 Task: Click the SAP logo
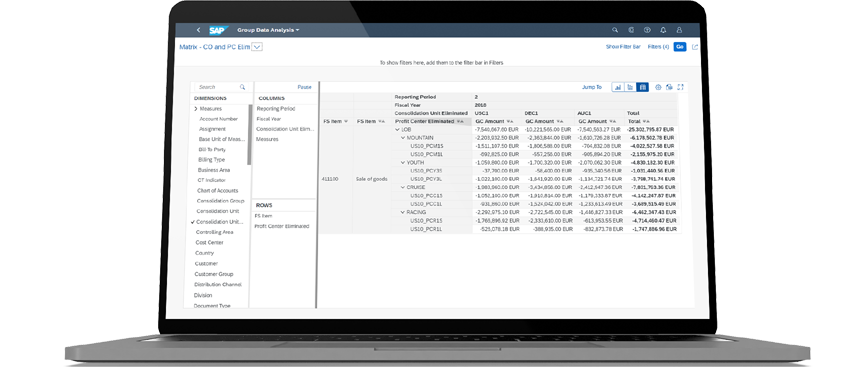pos(218,30)
